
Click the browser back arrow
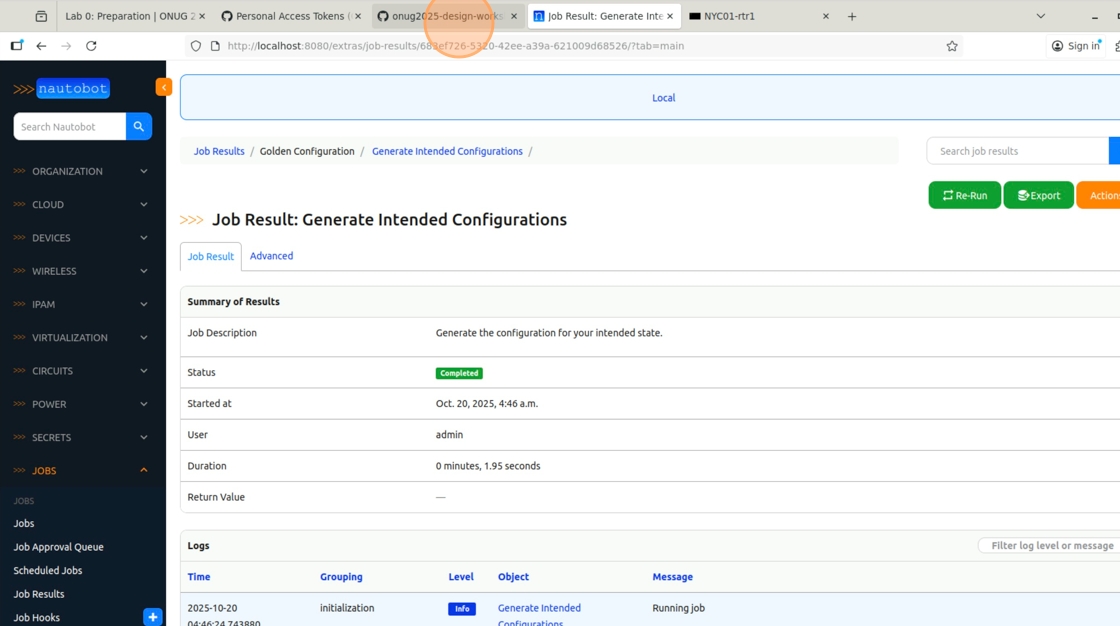coord(41,46)
